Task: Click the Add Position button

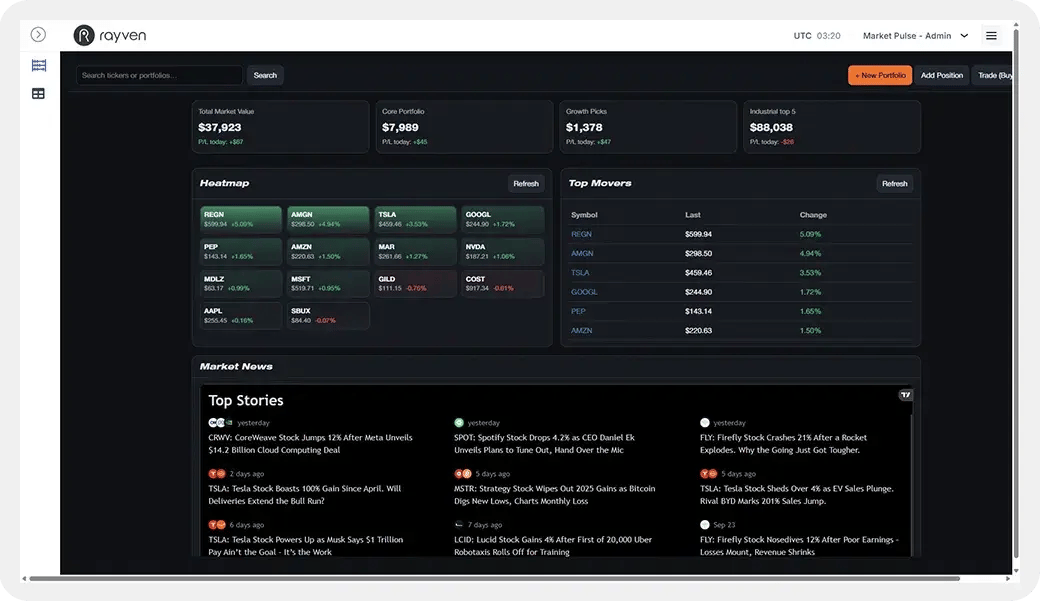Action: (941, 75)
